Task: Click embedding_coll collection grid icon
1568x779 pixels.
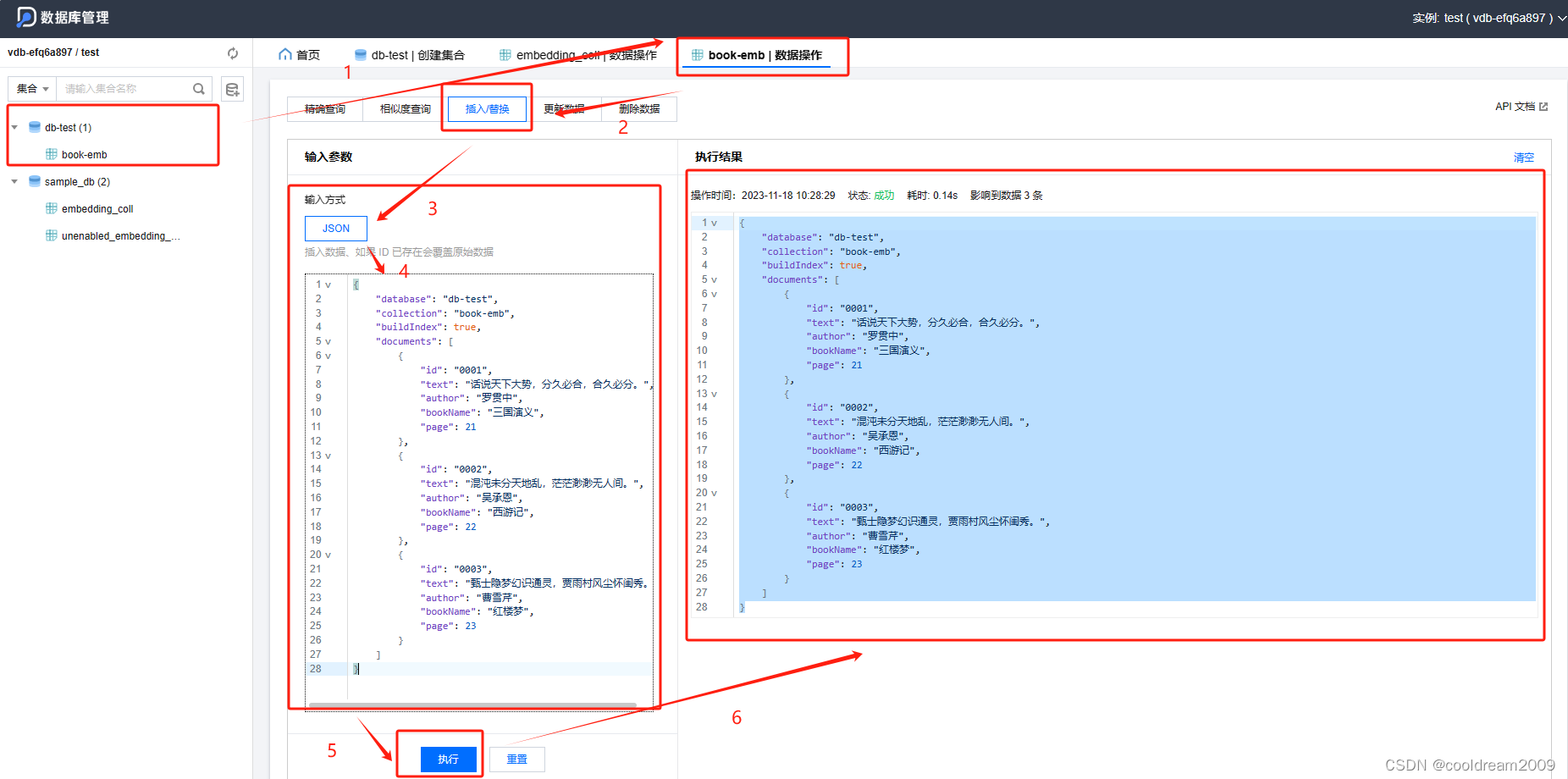Action: pyautogui.click(x=52, y=208)
